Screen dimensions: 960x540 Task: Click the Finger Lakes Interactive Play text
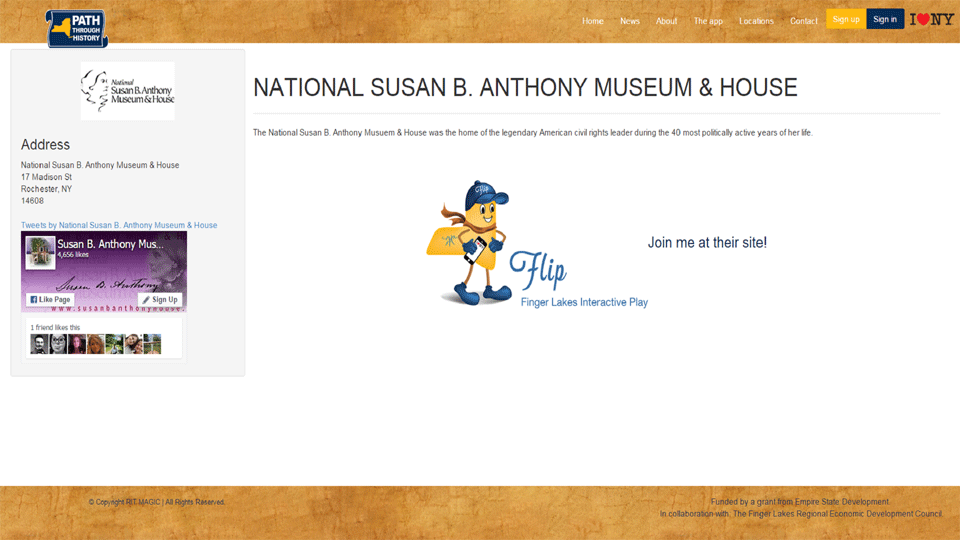[x=584, y=302]
